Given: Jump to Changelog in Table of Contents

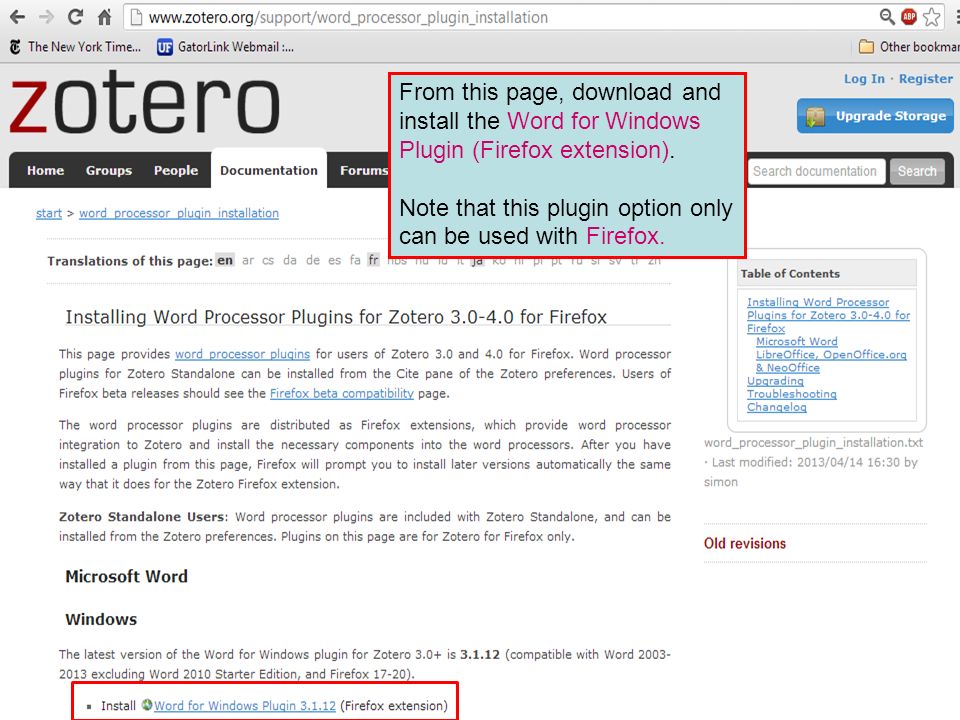Looking at the screenshot, I should [x=776, y=407].
